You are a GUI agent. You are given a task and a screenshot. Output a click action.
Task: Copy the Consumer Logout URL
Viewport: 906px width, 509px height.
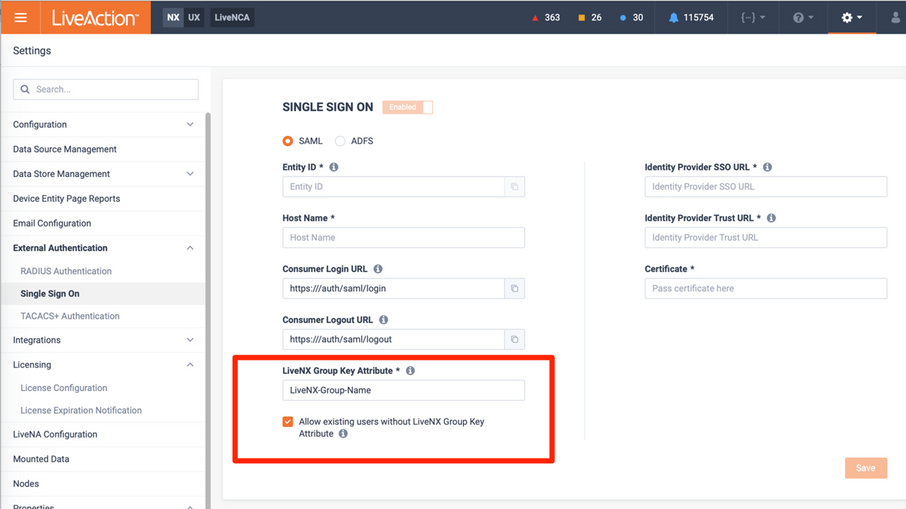(514, 339)
